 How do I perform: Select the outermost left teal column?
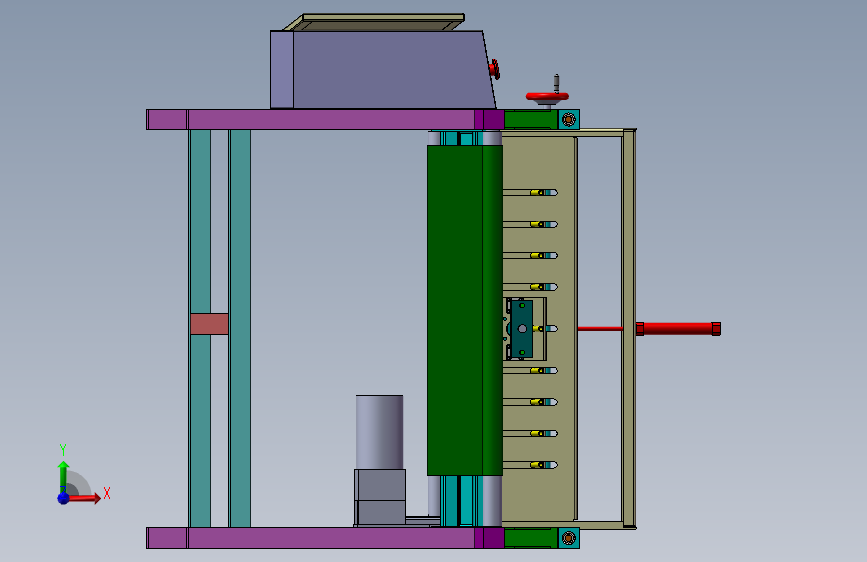pos(200,329)
